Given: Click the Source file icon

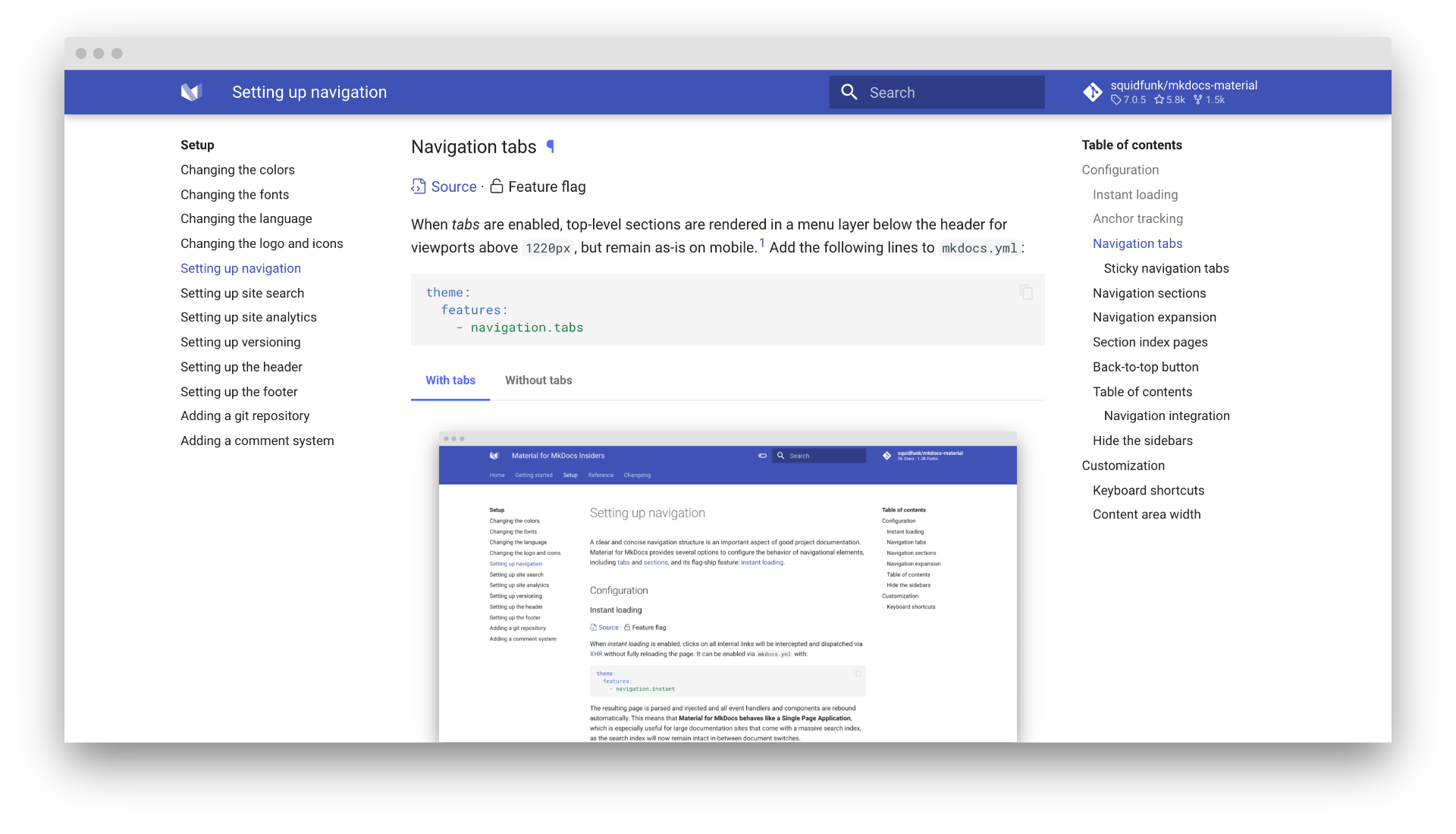Looking at the screenshot, I should [418, 187].
